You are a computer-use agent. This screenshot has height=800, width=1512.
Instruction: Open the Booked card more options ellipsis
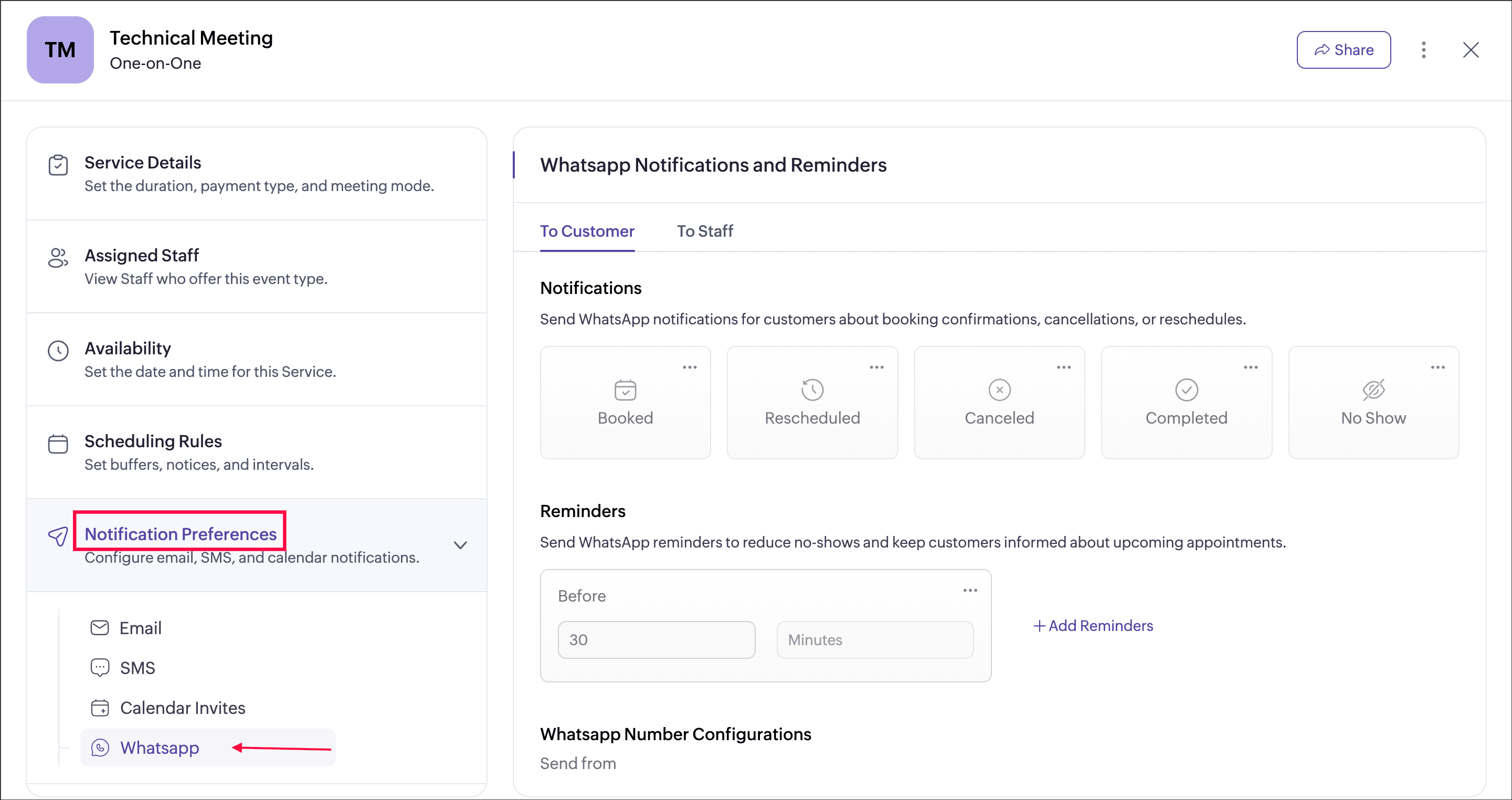pos(690,367)
